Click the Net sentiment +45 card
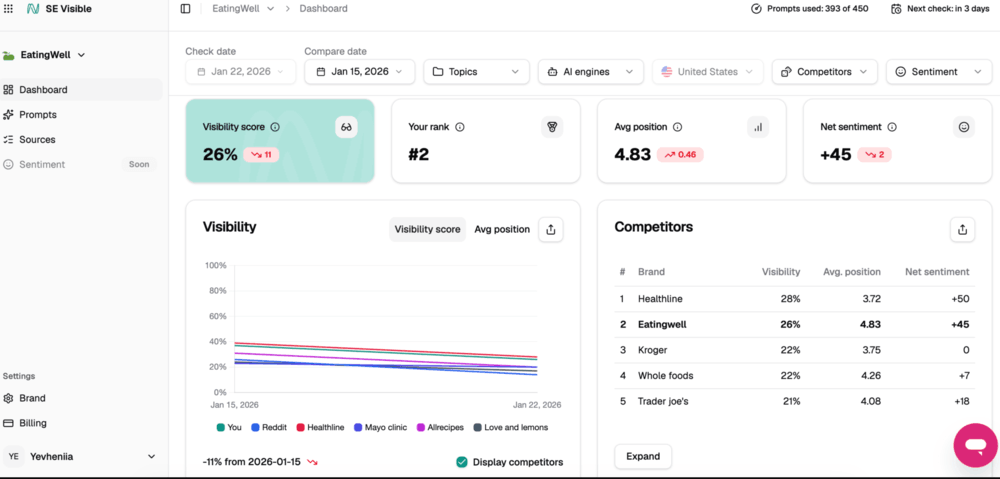The height and width of the screenshot is (479, 1000). 898,141
